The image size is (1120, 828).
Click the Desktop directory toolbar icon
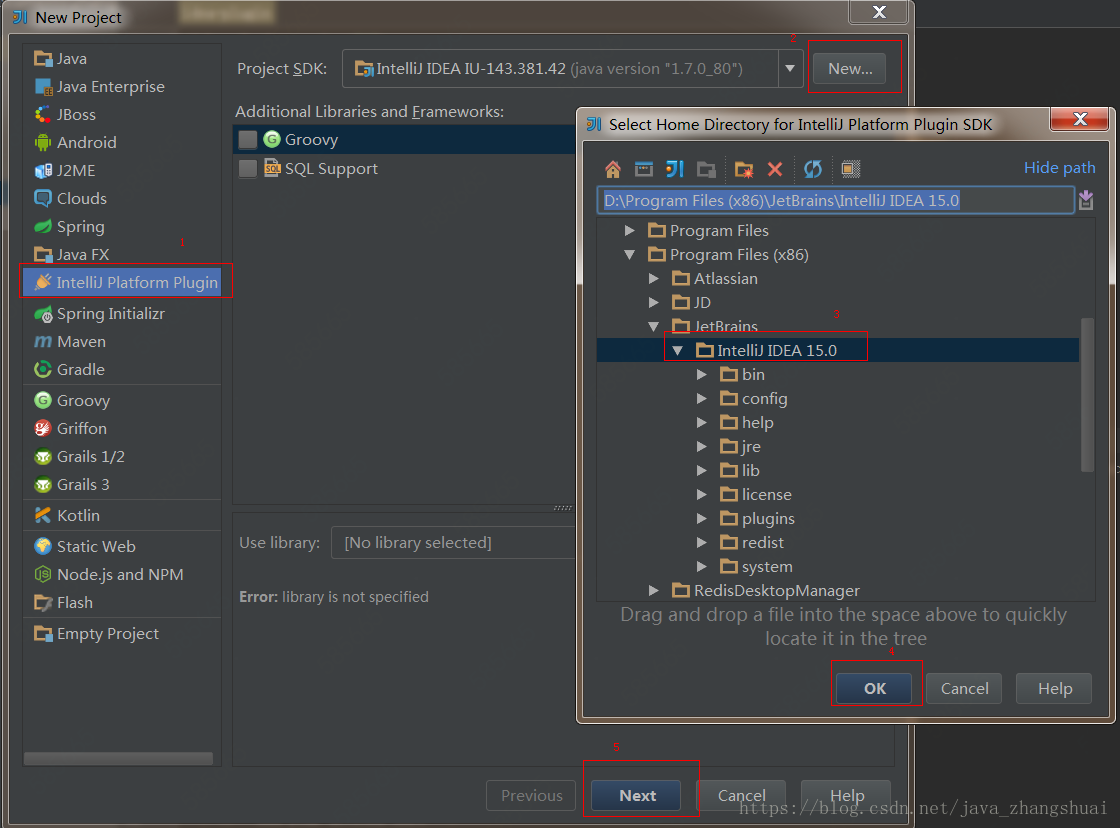point(644,169)
